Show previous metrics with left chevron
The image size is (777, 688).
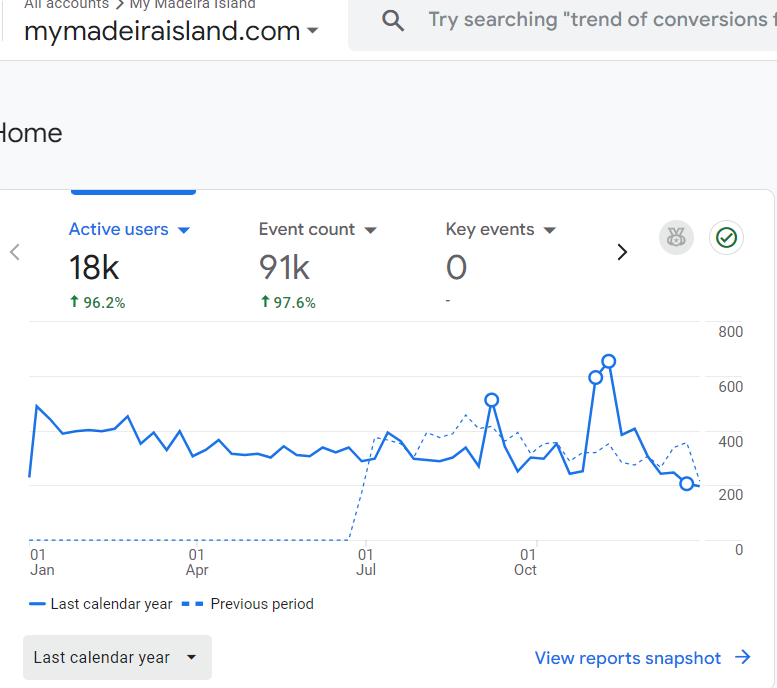[x=15, y=252]
